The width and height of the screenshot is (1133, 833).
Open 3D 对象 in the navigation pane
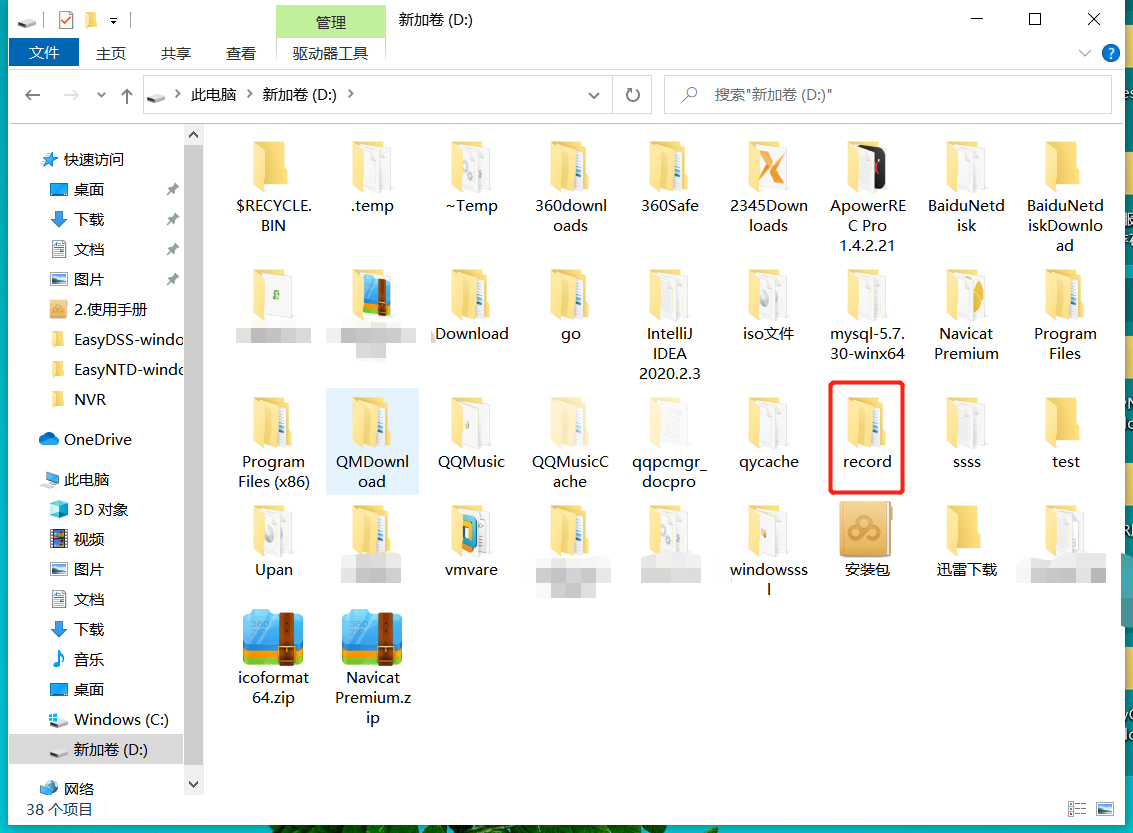coord(89,509)
